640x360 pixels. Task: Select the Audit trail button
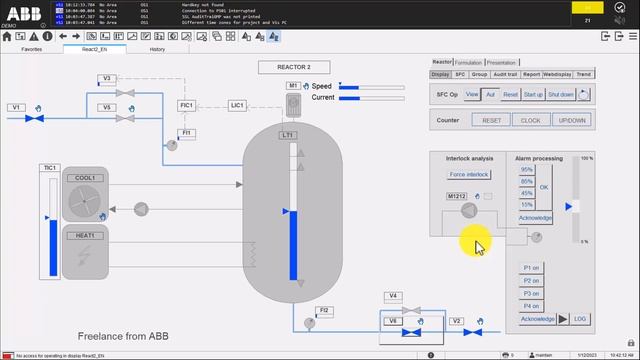pyautogui.click(x=505, y=74)
